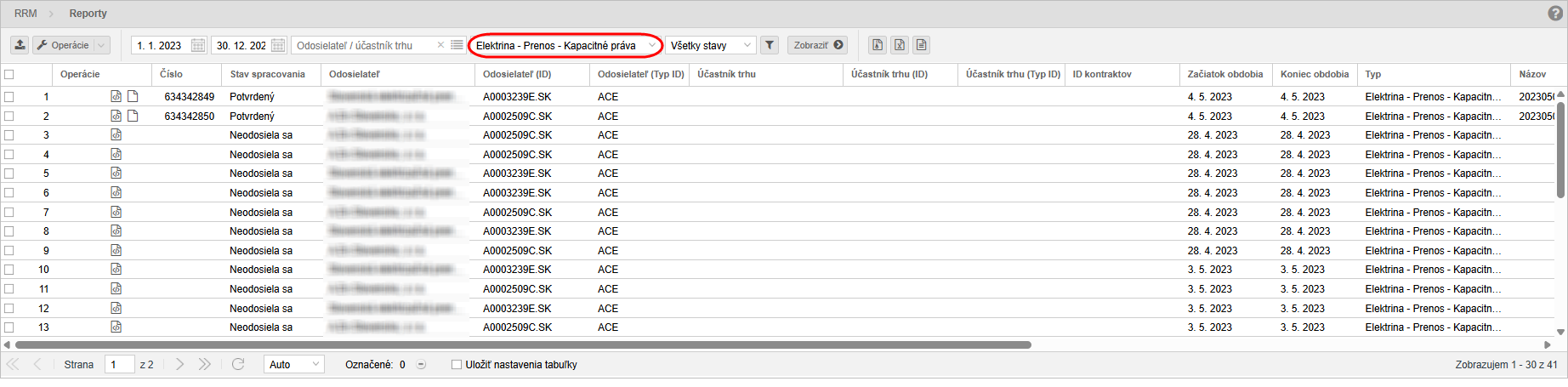
Task: Click the Excel export icon
Action: click(x=900, y=45)
